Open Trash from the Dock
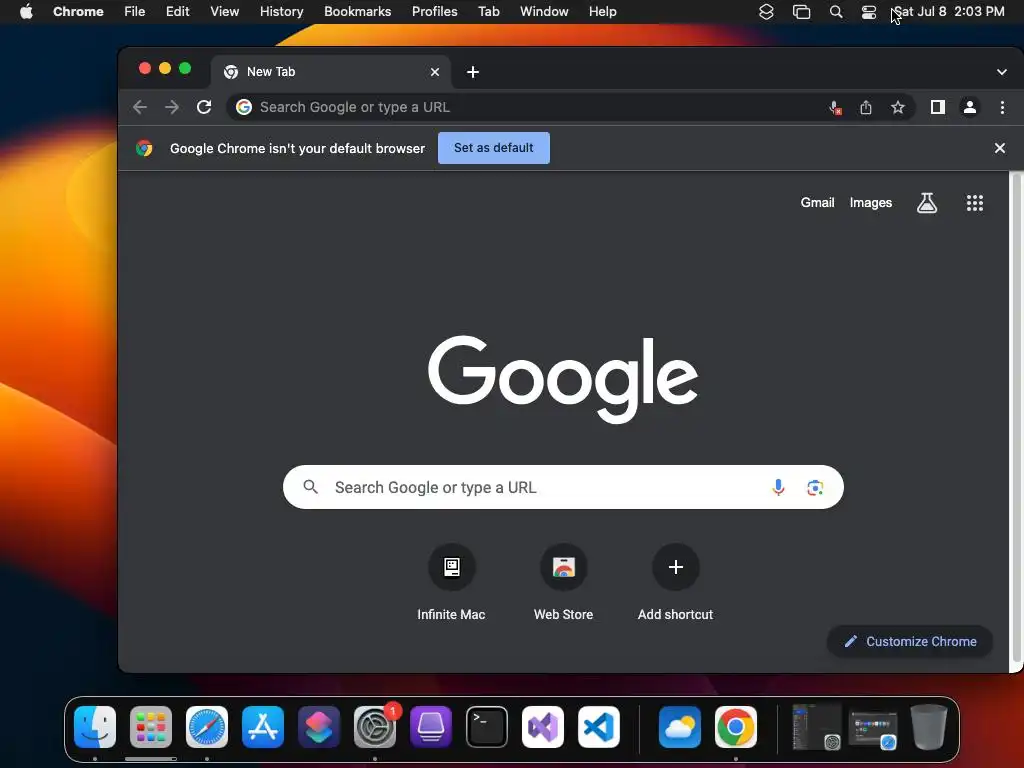The height and width of the screenshot is (768, 1024). point(929,727)
